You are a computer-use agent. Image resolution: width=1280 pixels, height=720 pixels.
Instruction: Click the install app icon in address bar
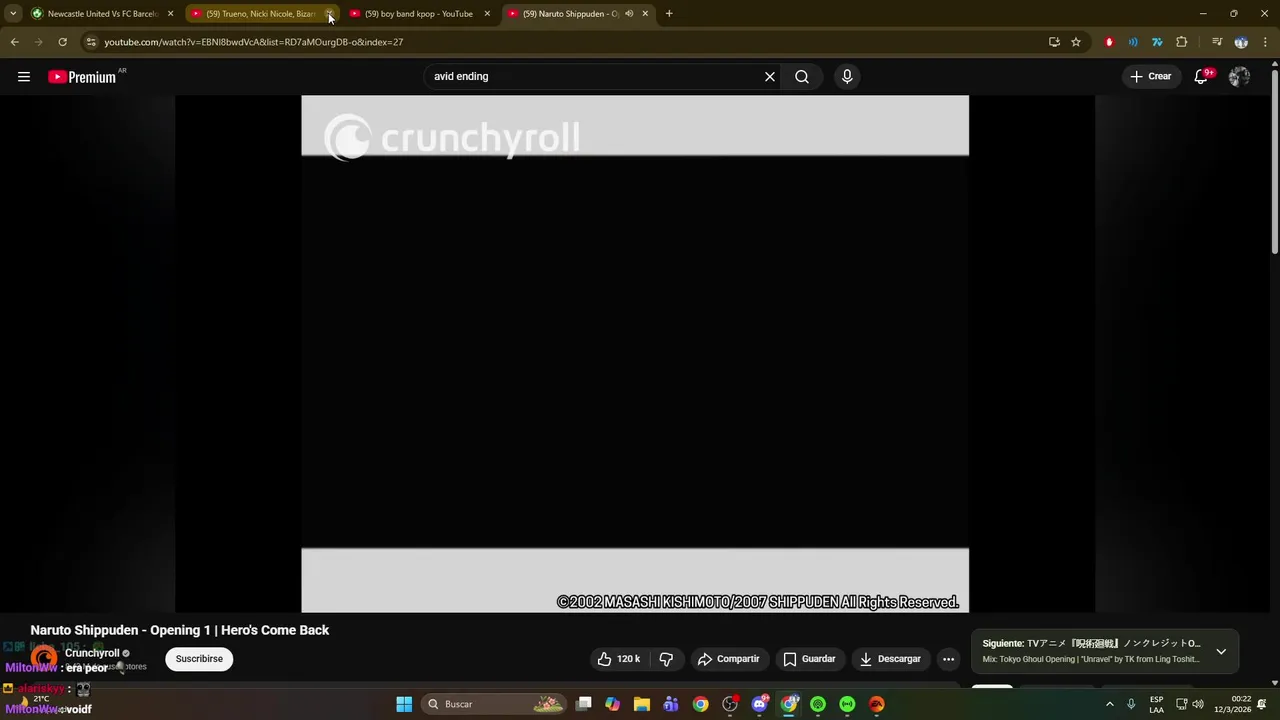[x=1054, y=42]
